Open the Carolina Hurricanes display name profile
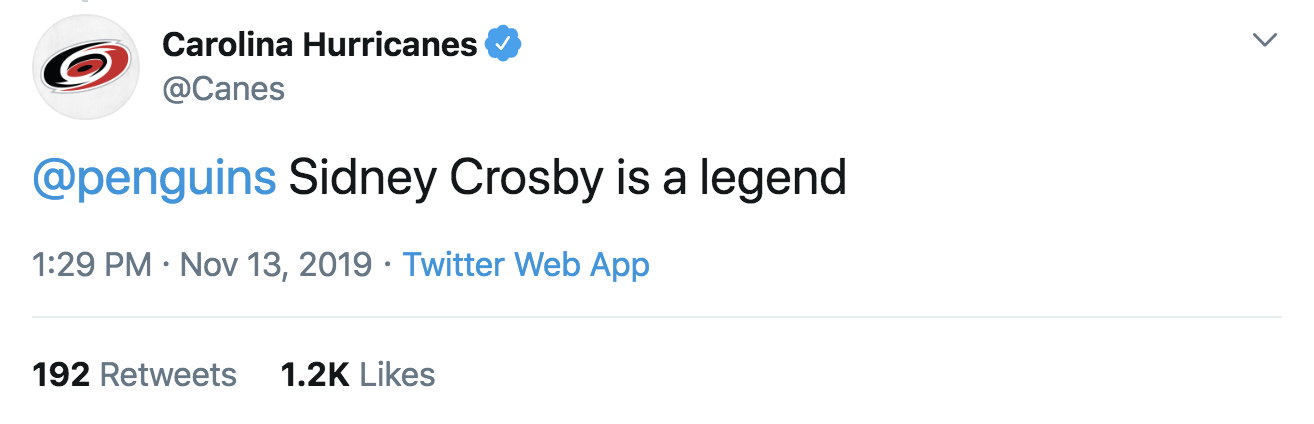Image resolution: width=1314 pixels, height=424 pixels. [x=319, y=44]
